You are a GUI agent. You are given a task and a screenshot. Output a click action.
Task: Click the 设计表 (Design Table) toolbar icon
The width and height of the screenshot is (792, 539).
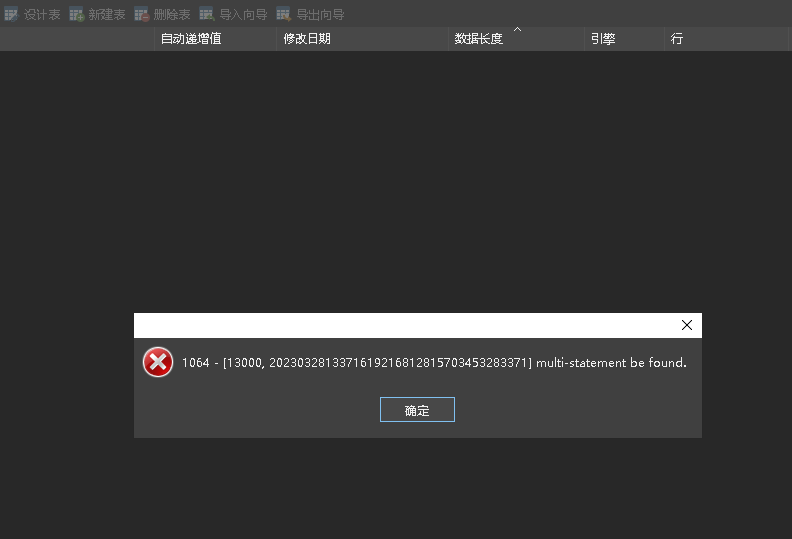[11, 14]
